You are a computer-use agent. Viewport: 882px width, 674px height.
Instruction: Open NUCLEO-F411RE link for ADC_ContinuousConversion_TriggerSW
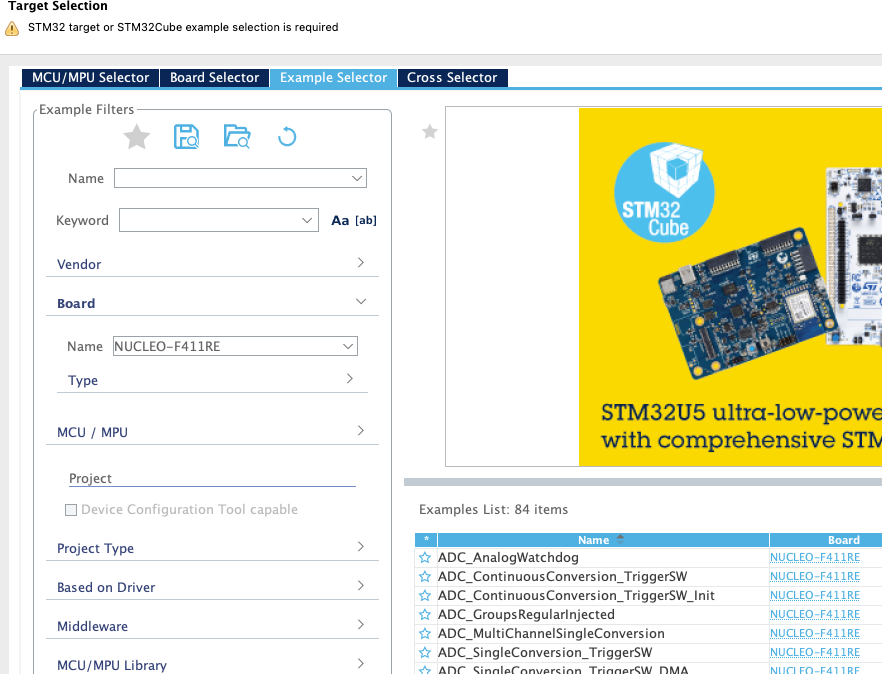[814, 576]
